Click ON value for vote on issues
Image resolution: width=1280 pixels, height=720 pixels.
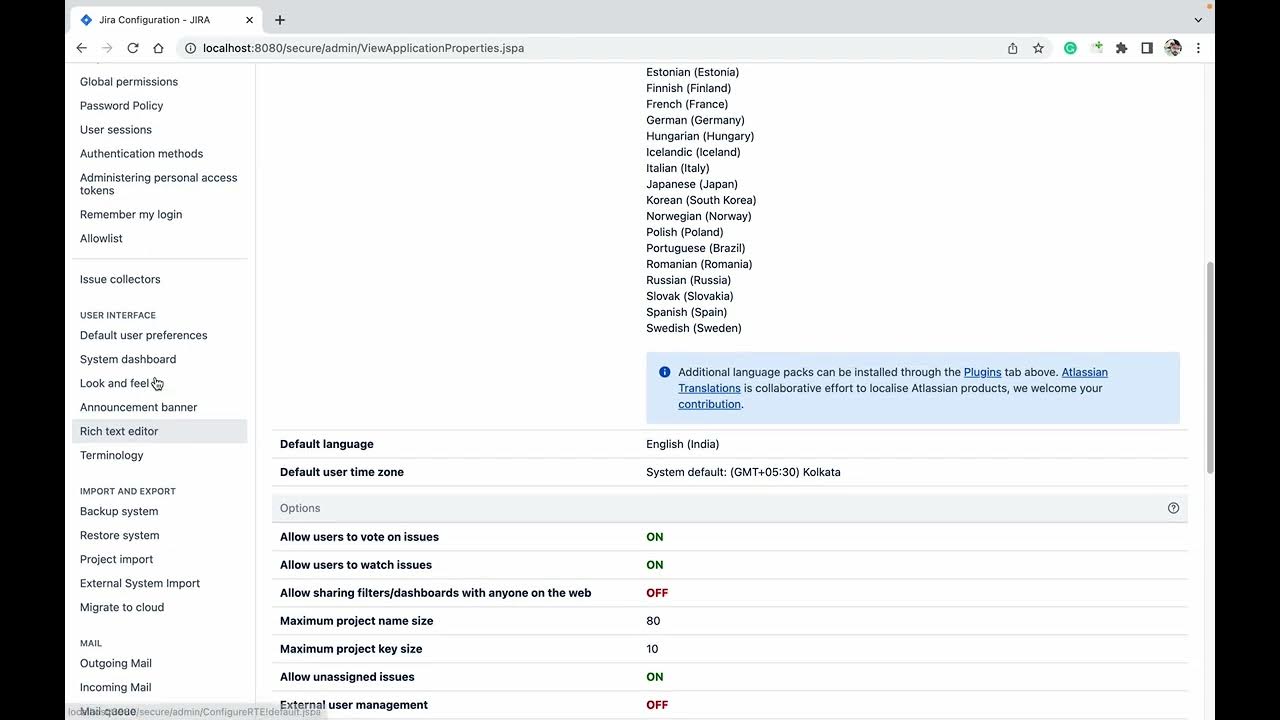[x=655, y=537]
